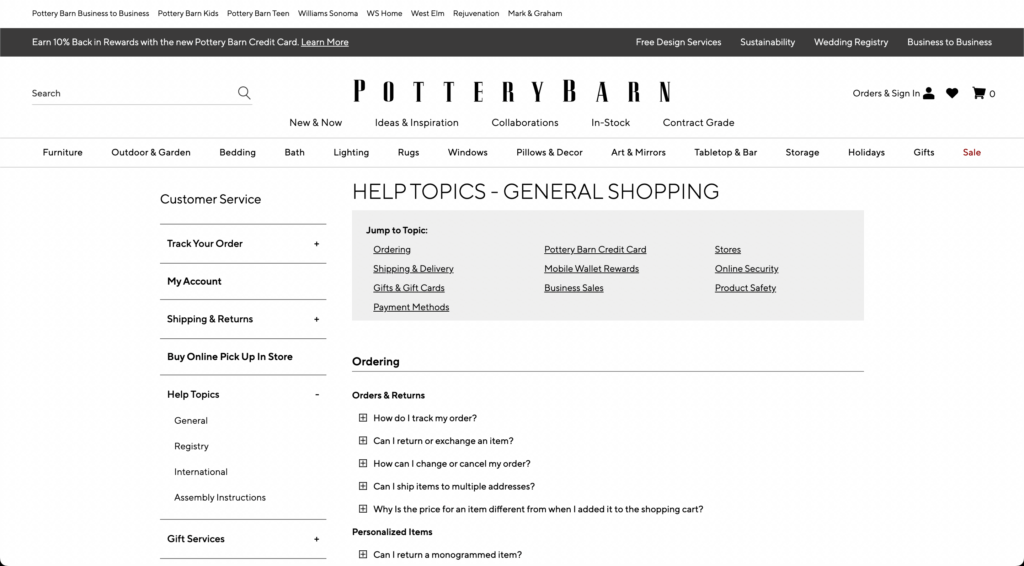Click the Learn More credit card link
The image size is (1024, 566).
[x=325, y=42]
